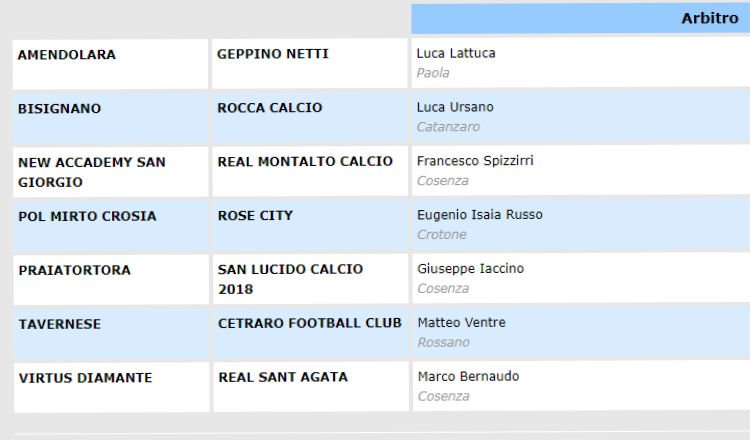Select REAL MONTALTO CALCIO team
This screenshot has height=440, width=750.
click(305, 162)
